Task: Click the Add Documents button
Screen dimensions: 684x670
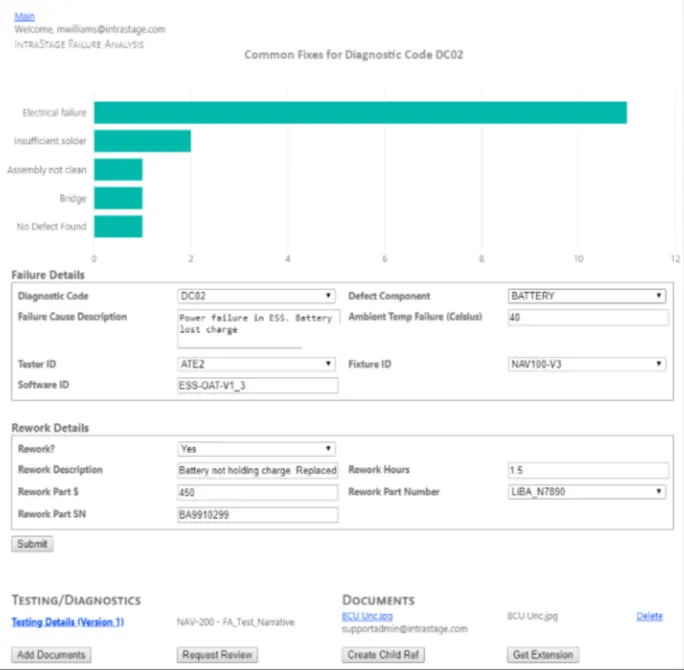Action: [51, 655]
